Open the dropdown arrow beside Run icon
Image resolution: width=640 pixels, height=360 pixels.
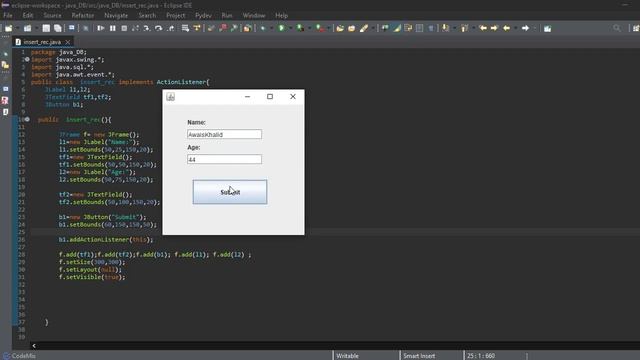point(290,28)
